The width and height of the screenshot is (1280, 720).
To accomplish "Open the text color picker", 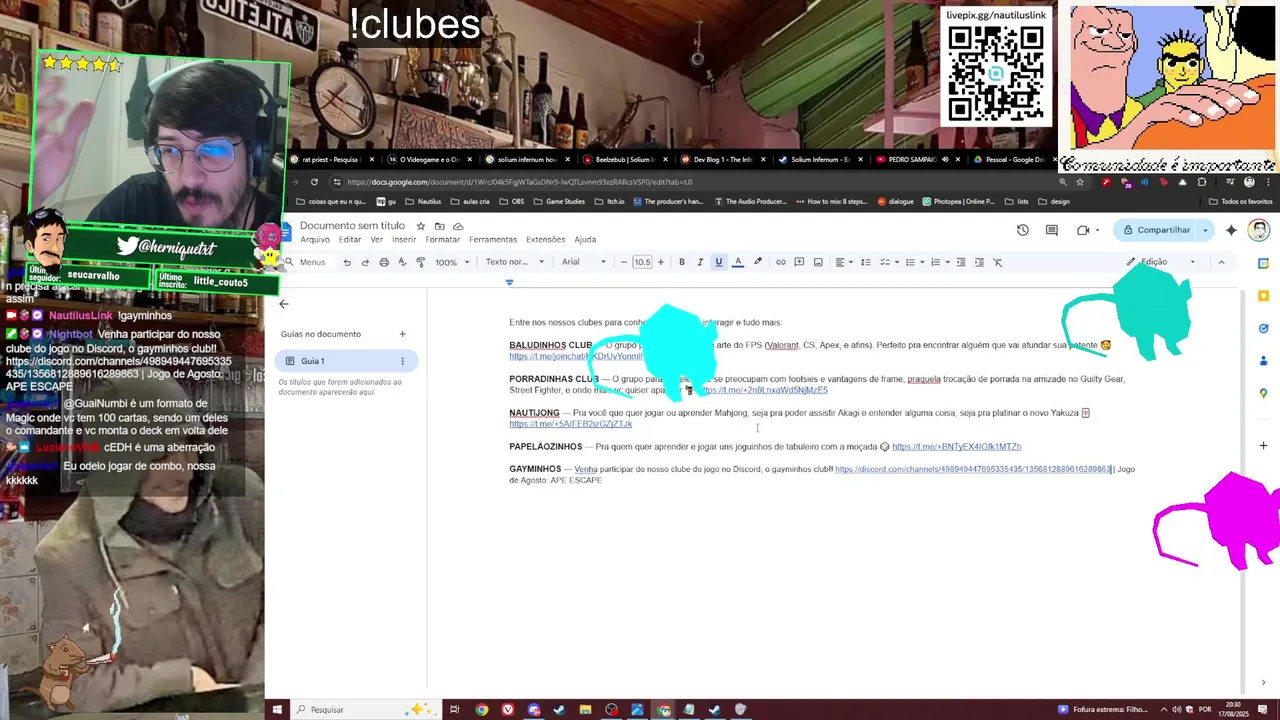I will (x=738, y=262).
